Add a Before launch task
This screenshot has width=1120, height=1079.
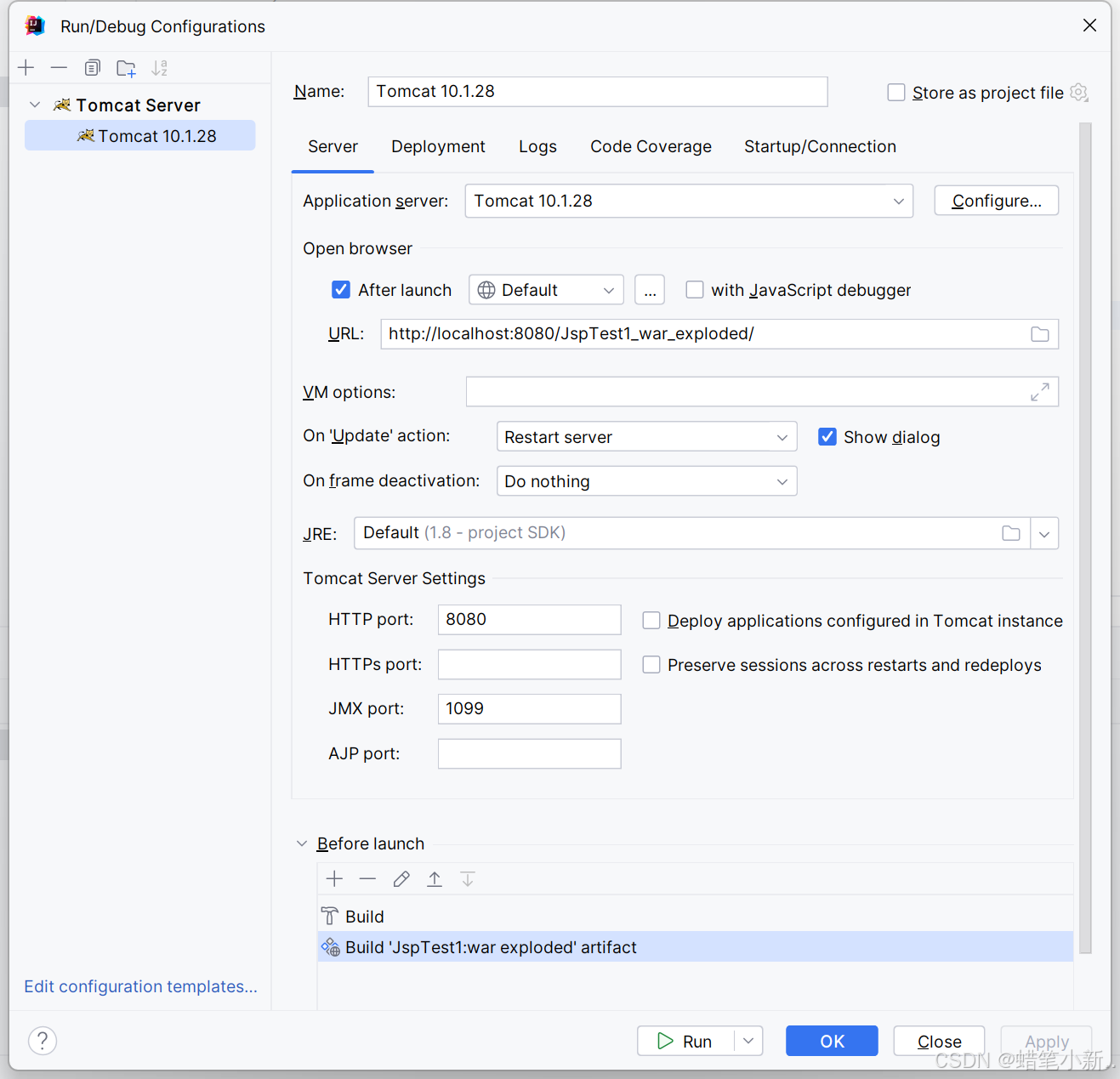pyautogui.click(x=334, y=879)
